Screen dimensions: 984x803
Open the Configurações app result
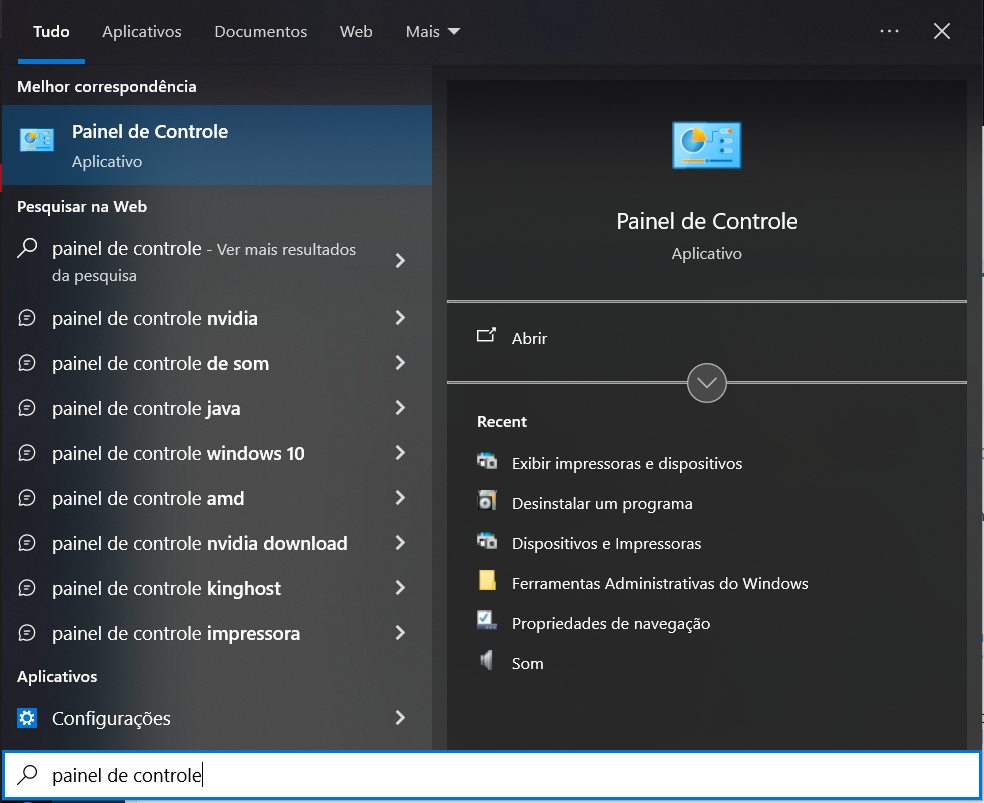[x=217, y=718]
